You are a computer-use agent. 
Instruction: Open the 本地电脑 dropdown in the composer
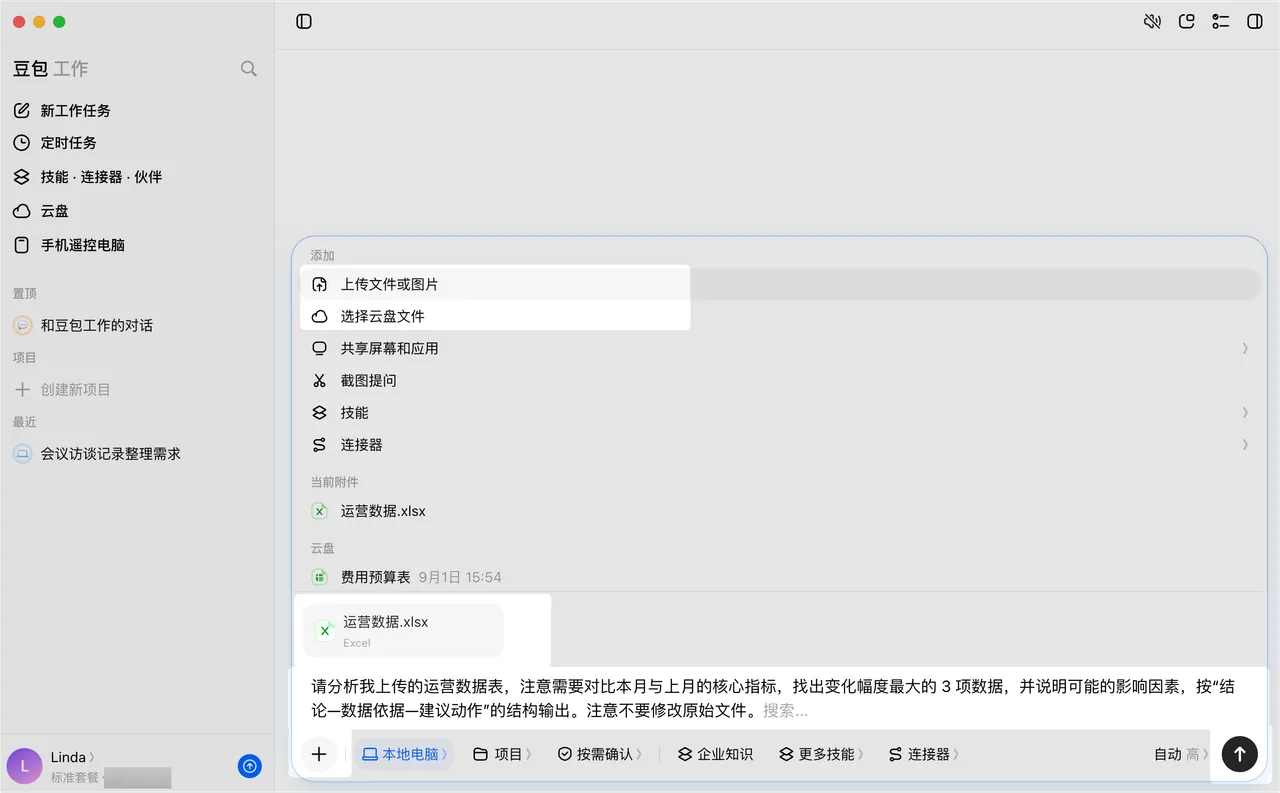(x=405, y=754)
